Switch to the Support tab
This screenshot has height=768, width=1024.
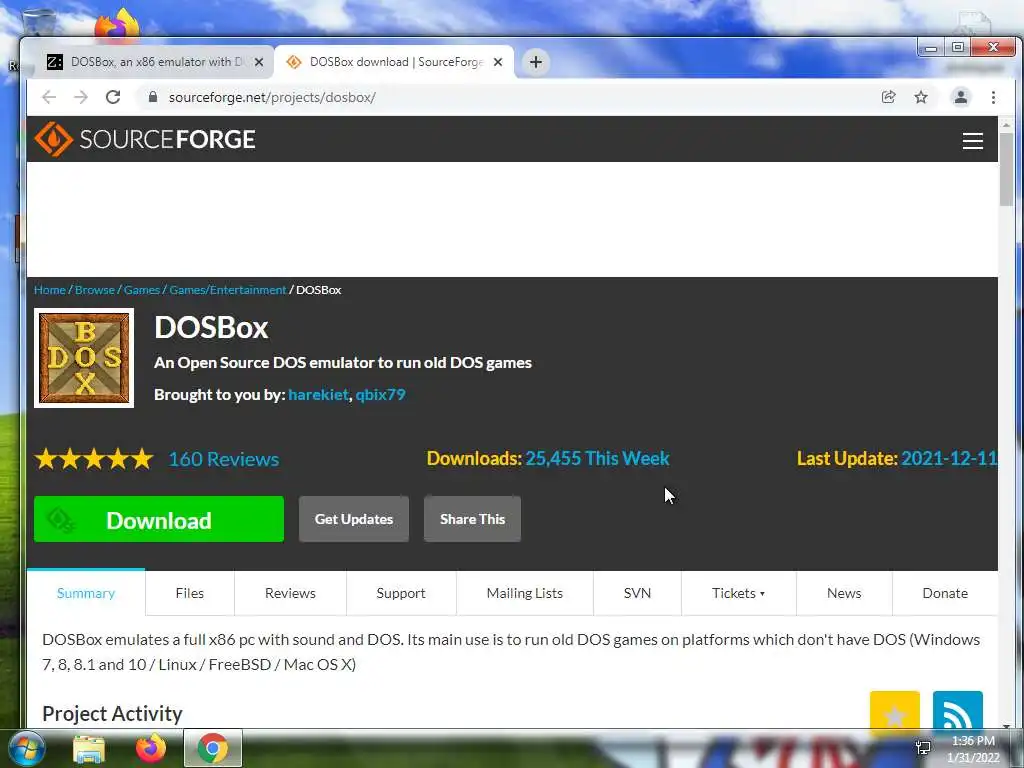401,593
